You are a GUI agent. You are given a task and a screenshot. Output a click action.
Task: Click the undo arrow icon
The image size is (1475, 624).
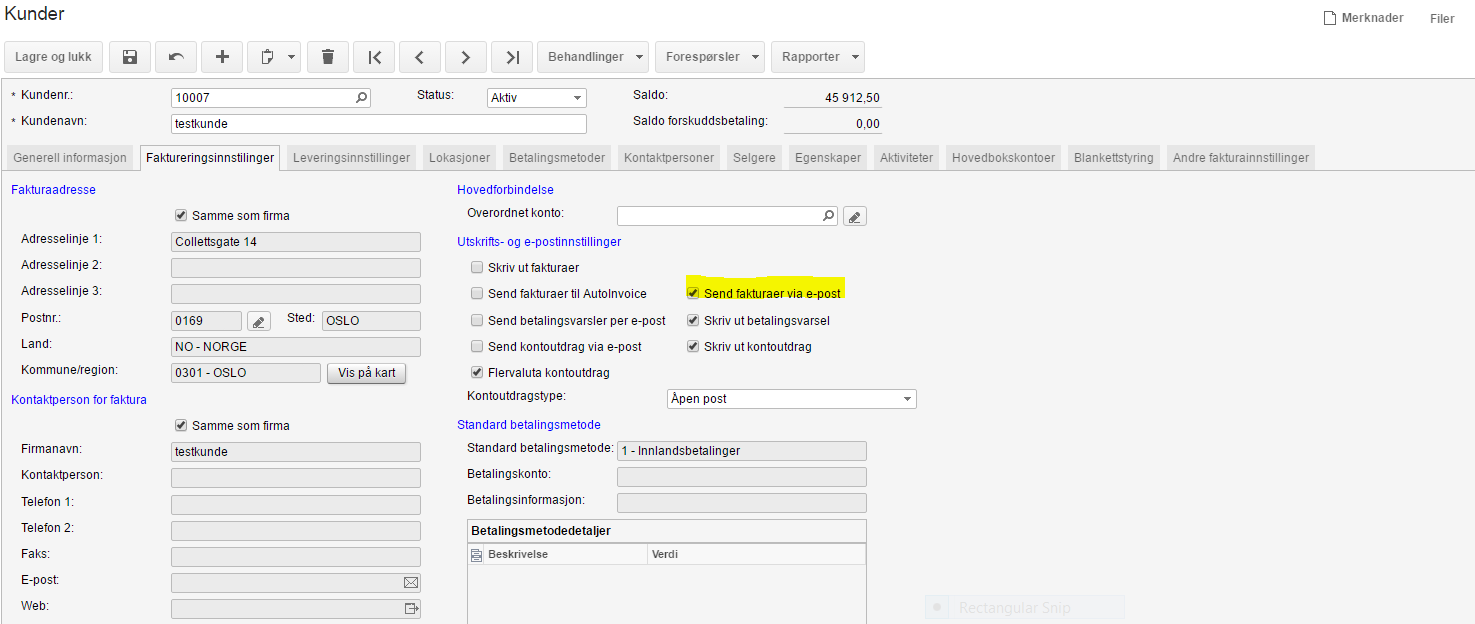176,57
